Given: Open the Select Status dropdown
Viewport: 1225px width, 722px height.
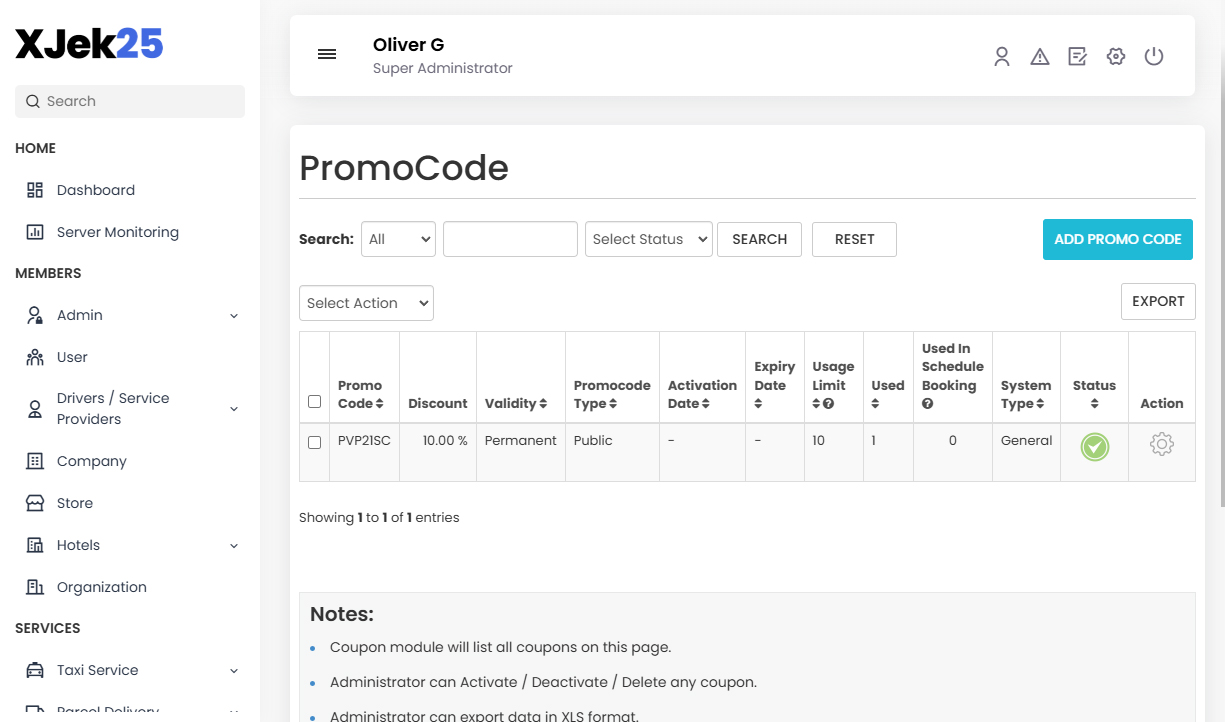Looking at the screenshot, I should [648, 239].
